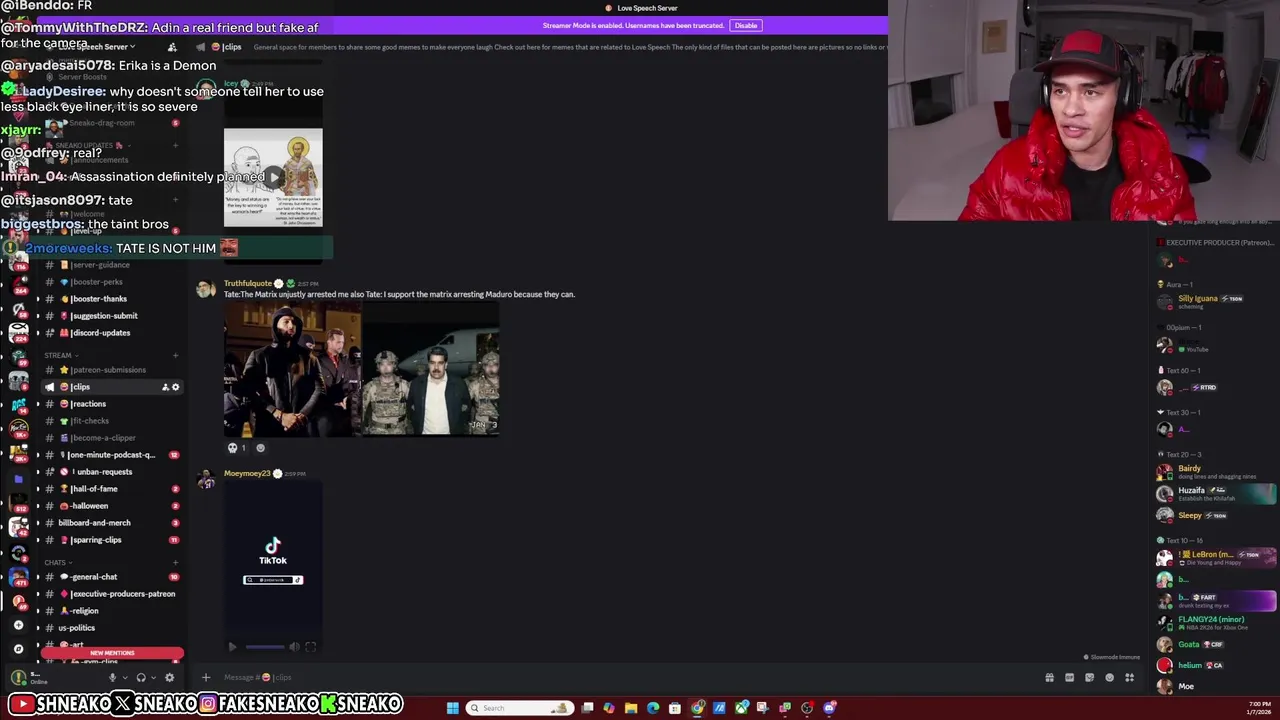This screenshot has height=720, width=1280.
Task: Go to the suggestion-submit channel
Action: coord(110,316)
